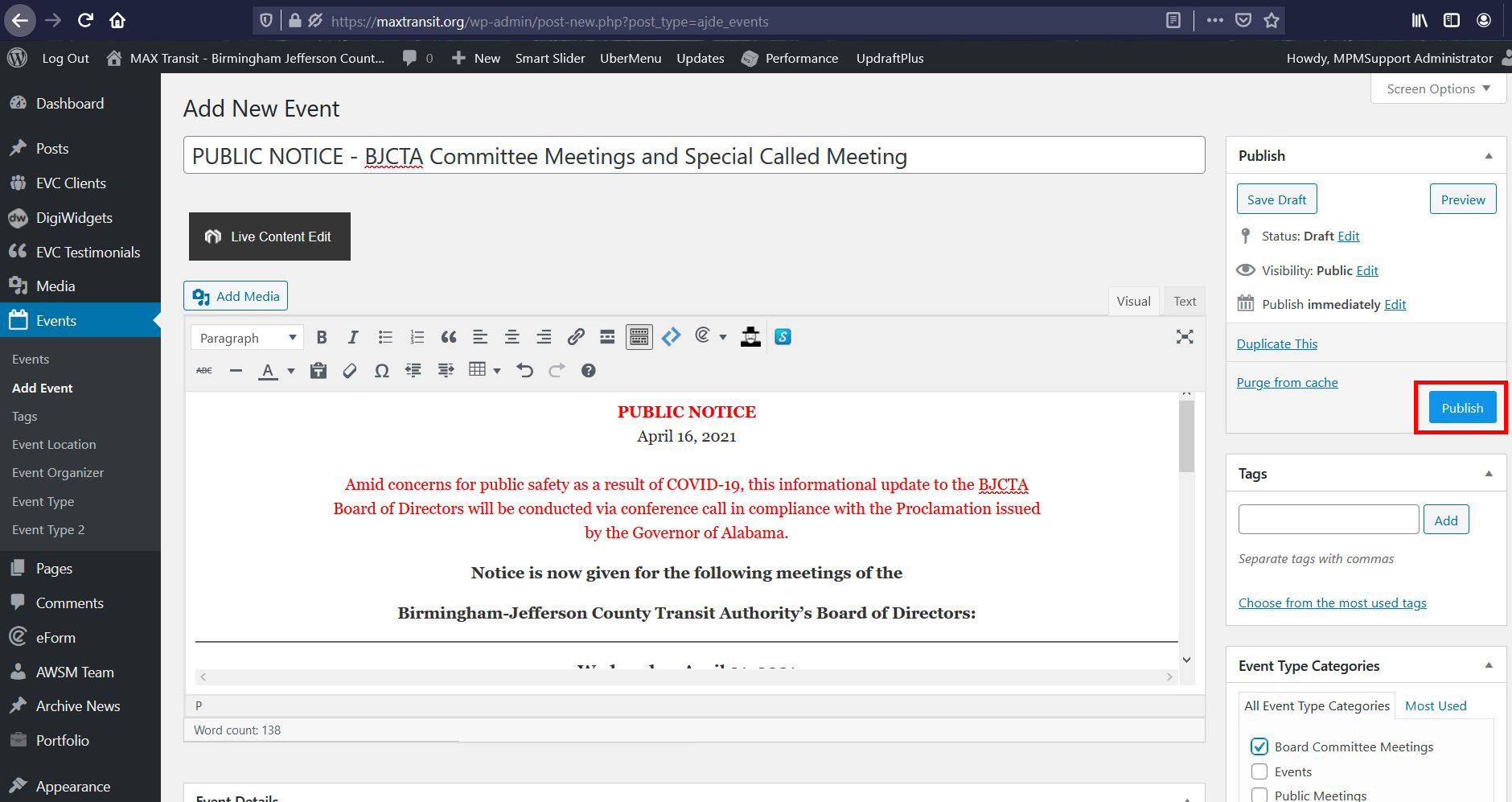Click the editor horizontal scrollbar track
This screenshot has height=802, width=1512.
[686, 677]
